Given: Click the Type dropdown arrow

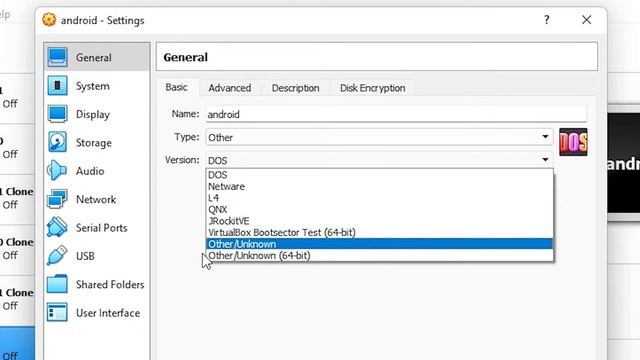Looking at the screenshot, I should pos(545,137).
